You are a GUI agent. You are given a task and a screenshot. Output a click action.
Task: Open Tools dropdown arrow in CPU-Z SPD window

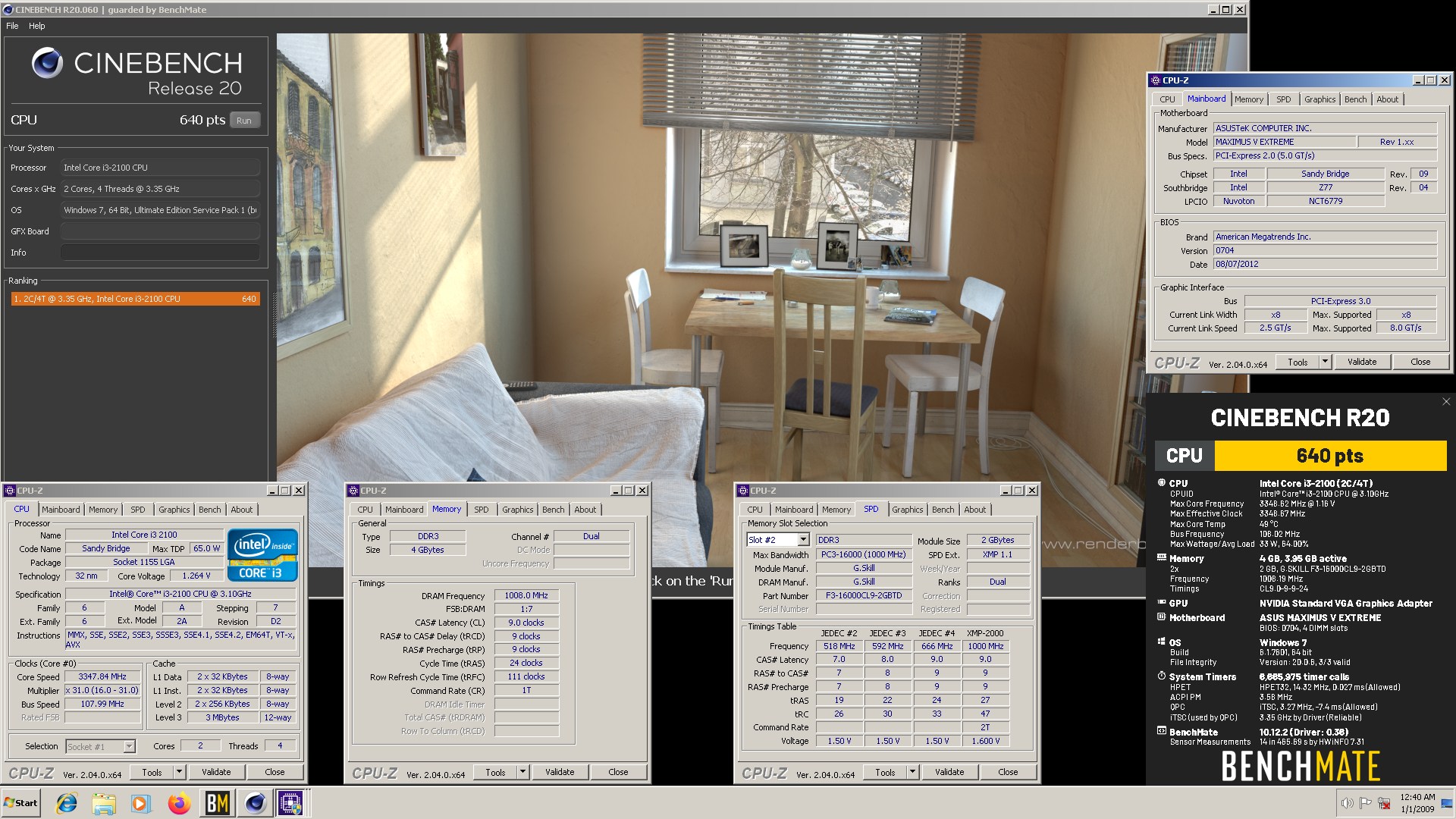pos(912,772)
